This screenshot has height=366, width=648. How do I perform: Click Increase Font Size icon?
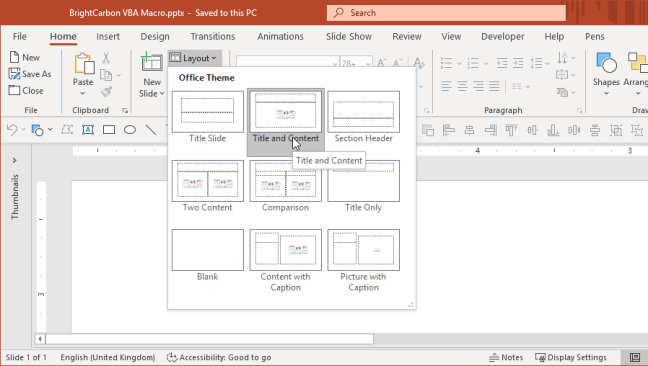pos(382,63)
